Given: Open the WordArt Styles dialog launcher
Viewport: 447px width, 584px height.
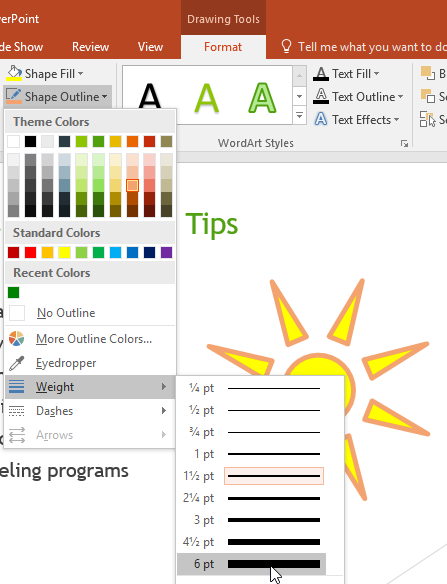Looking at the screenshot, I should 404,143.
